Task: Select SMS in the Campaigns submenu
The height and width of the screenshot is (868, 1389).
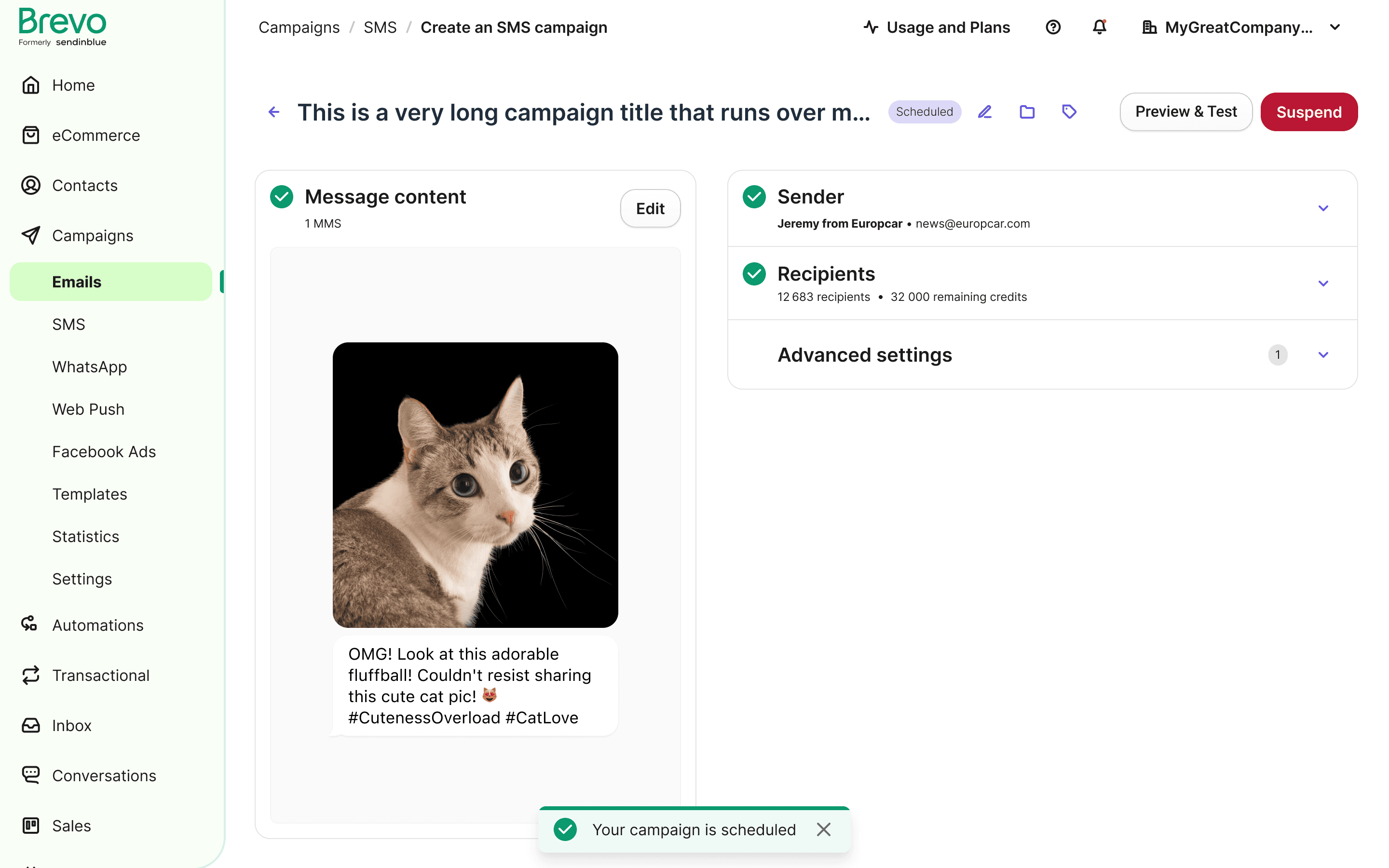Action: tap(68, 325)
